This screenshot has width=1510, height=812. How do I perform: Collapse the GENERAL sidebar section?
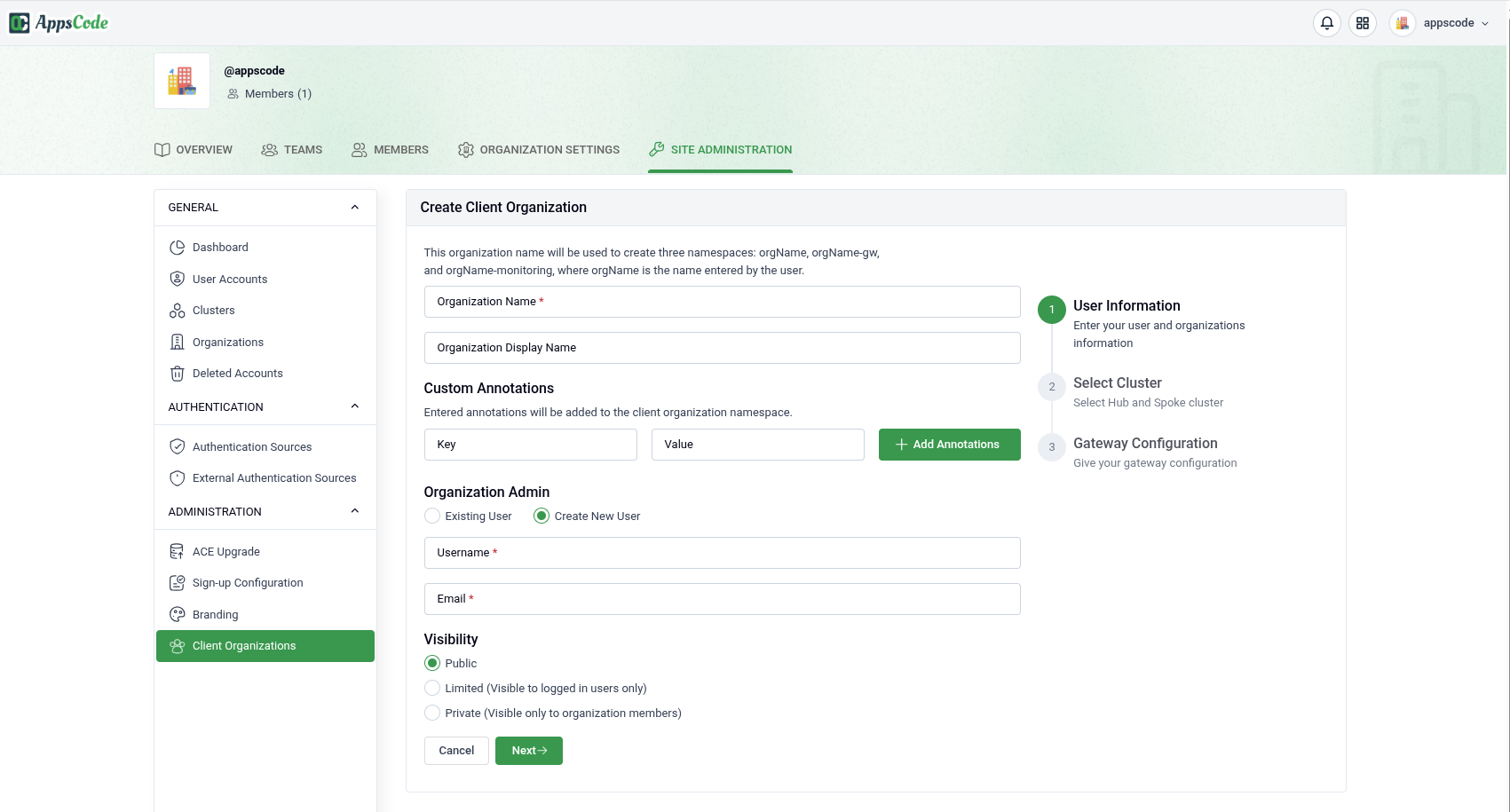pos(355,208)
